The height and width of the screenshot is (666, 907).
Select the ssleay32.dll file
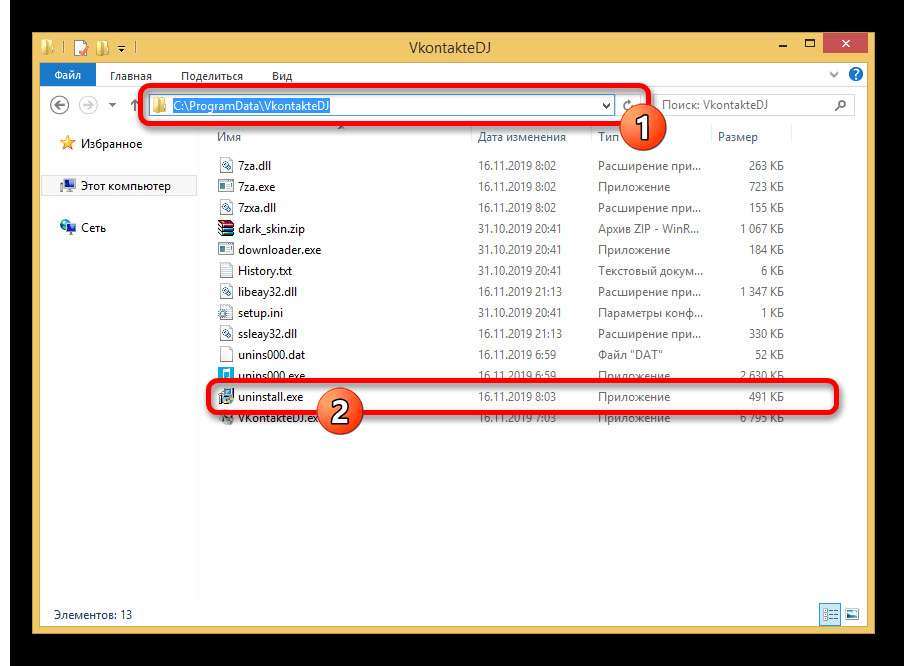point(267,334)
